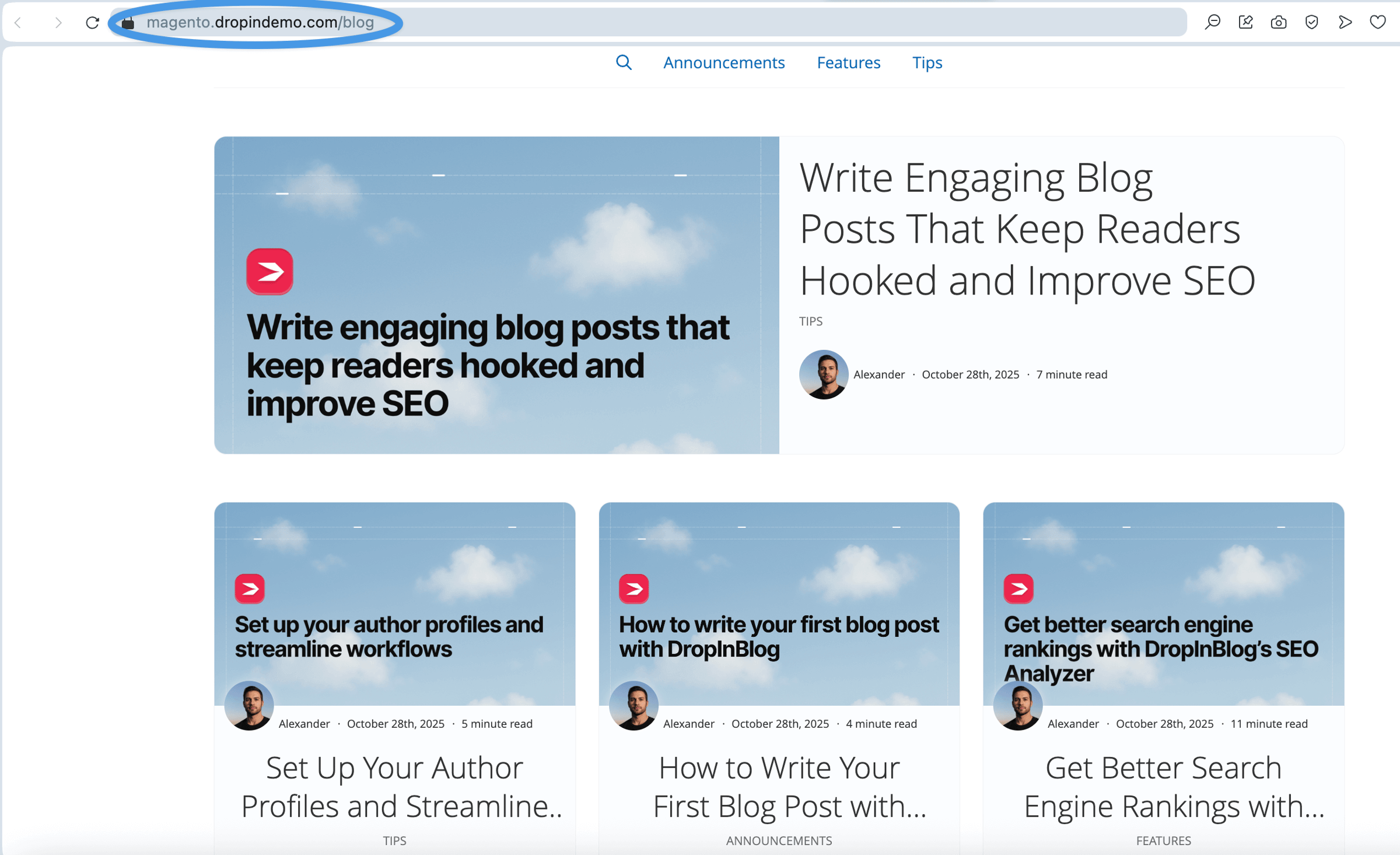Toggle the heart favorites icon
Image resolution: width=1400 pixels, height=855 pixels.
coord(1377,22)
